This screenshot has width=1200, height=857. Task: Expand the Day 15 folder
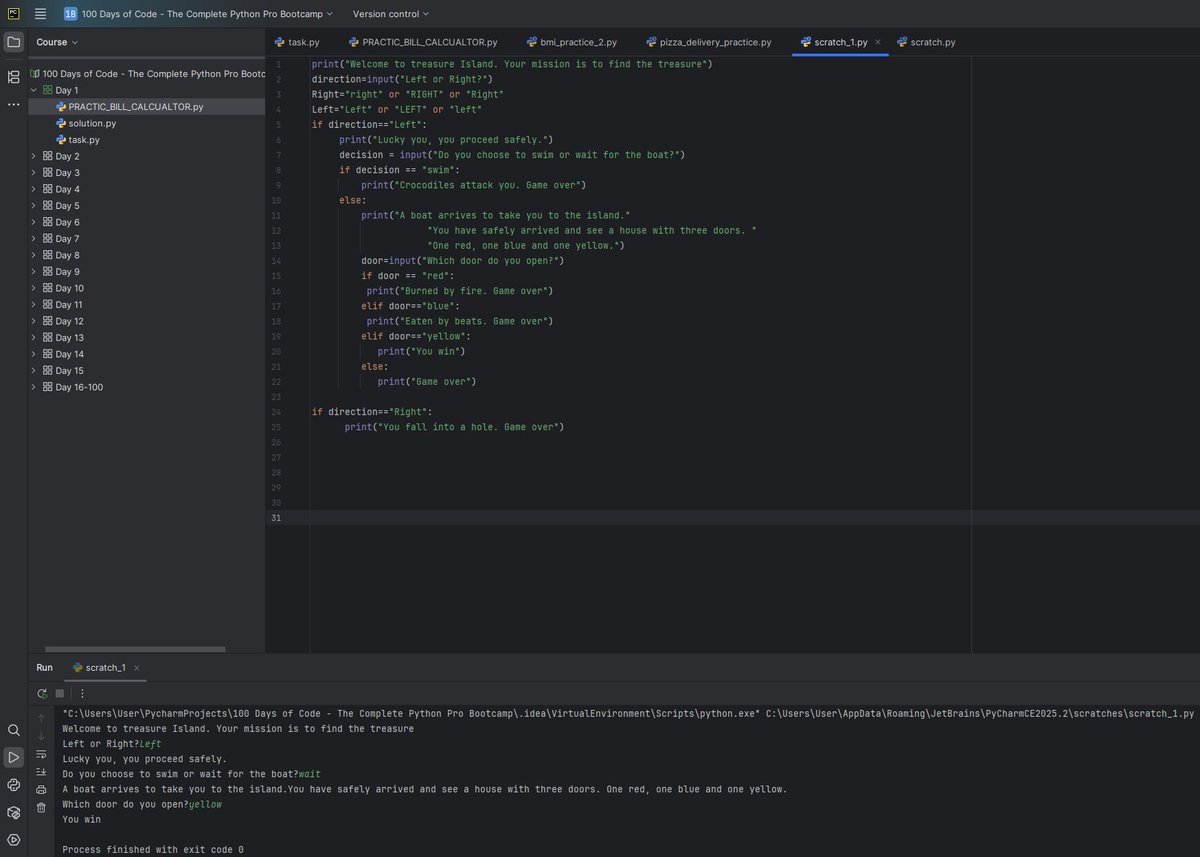(x=33, y=371)
